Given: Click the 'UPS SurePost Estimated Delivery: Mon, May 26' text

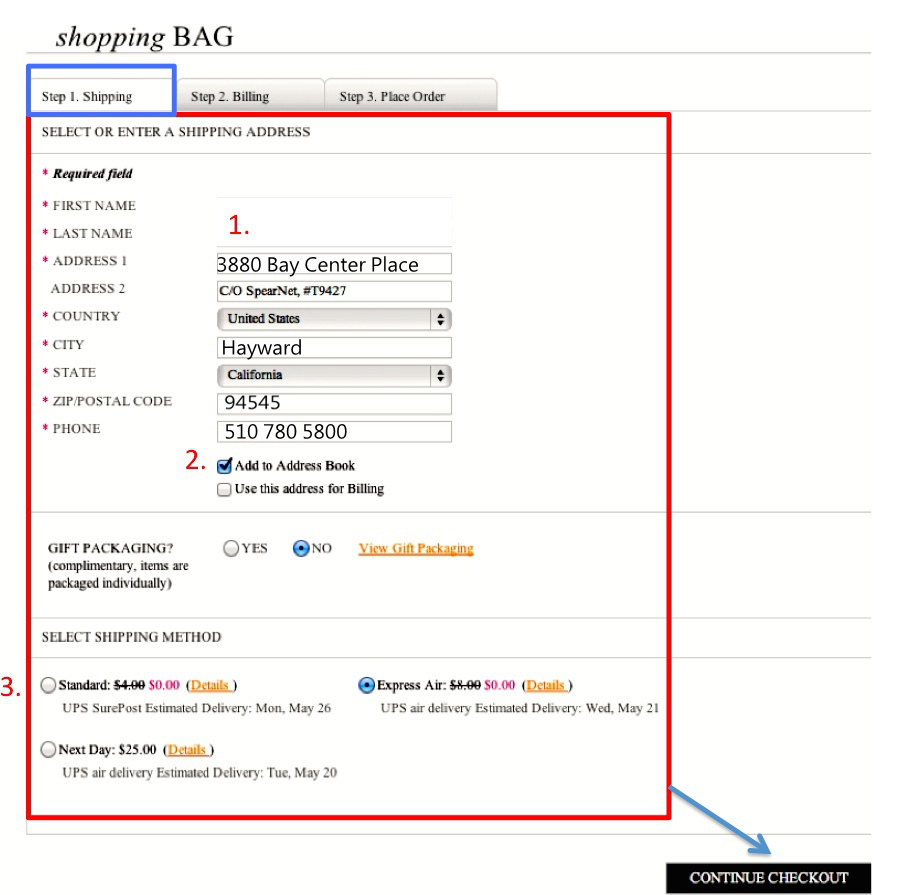Looking at the screenshot, I should tap(196, 708).
